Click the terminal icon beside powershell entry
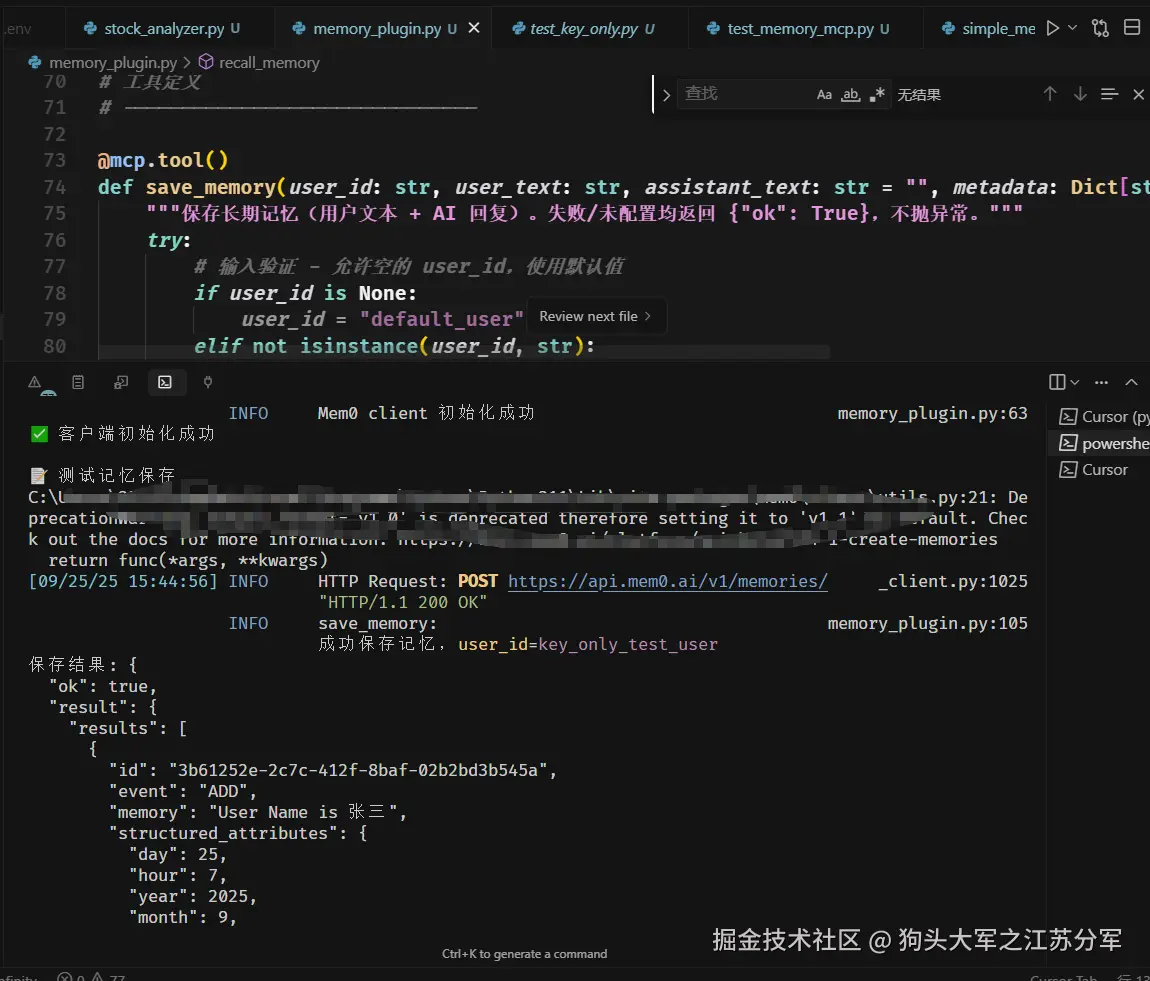This screenshot has height=981, width=1150. point(1068,443)
